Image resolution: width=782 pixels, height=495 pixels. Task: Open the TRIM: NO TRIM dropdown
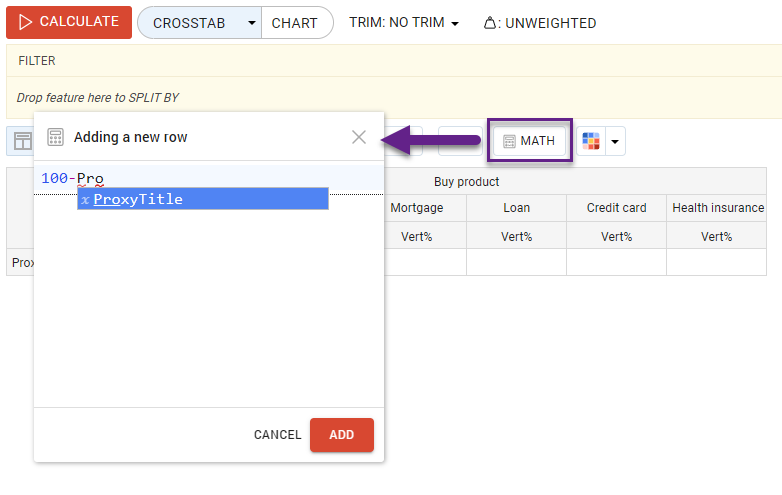pos(404,23)
